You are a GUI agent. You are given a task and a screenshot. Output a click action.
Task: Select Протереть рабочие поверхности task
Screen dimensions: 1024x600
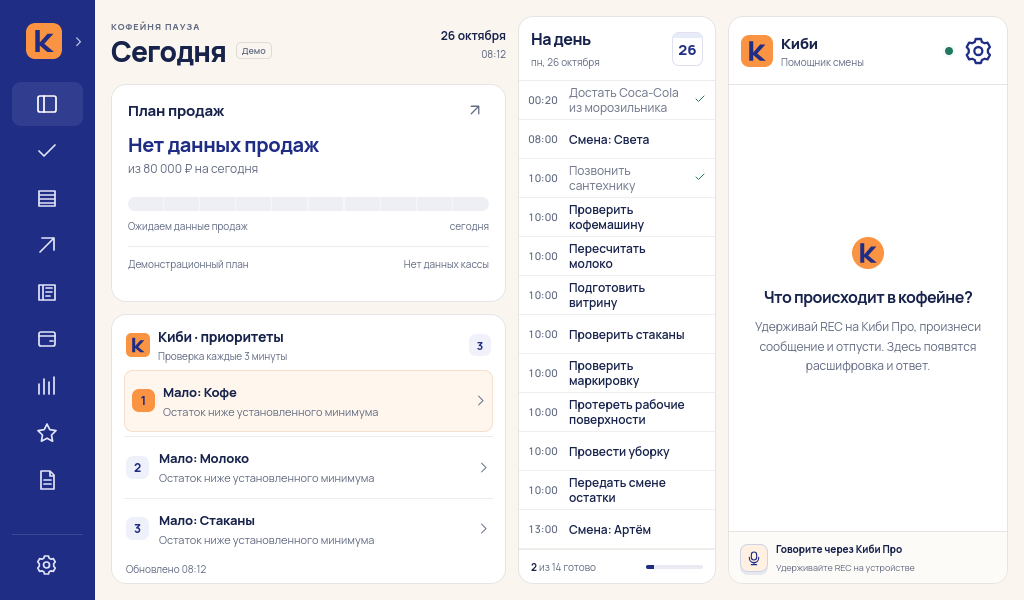click(x=616, y=412)
